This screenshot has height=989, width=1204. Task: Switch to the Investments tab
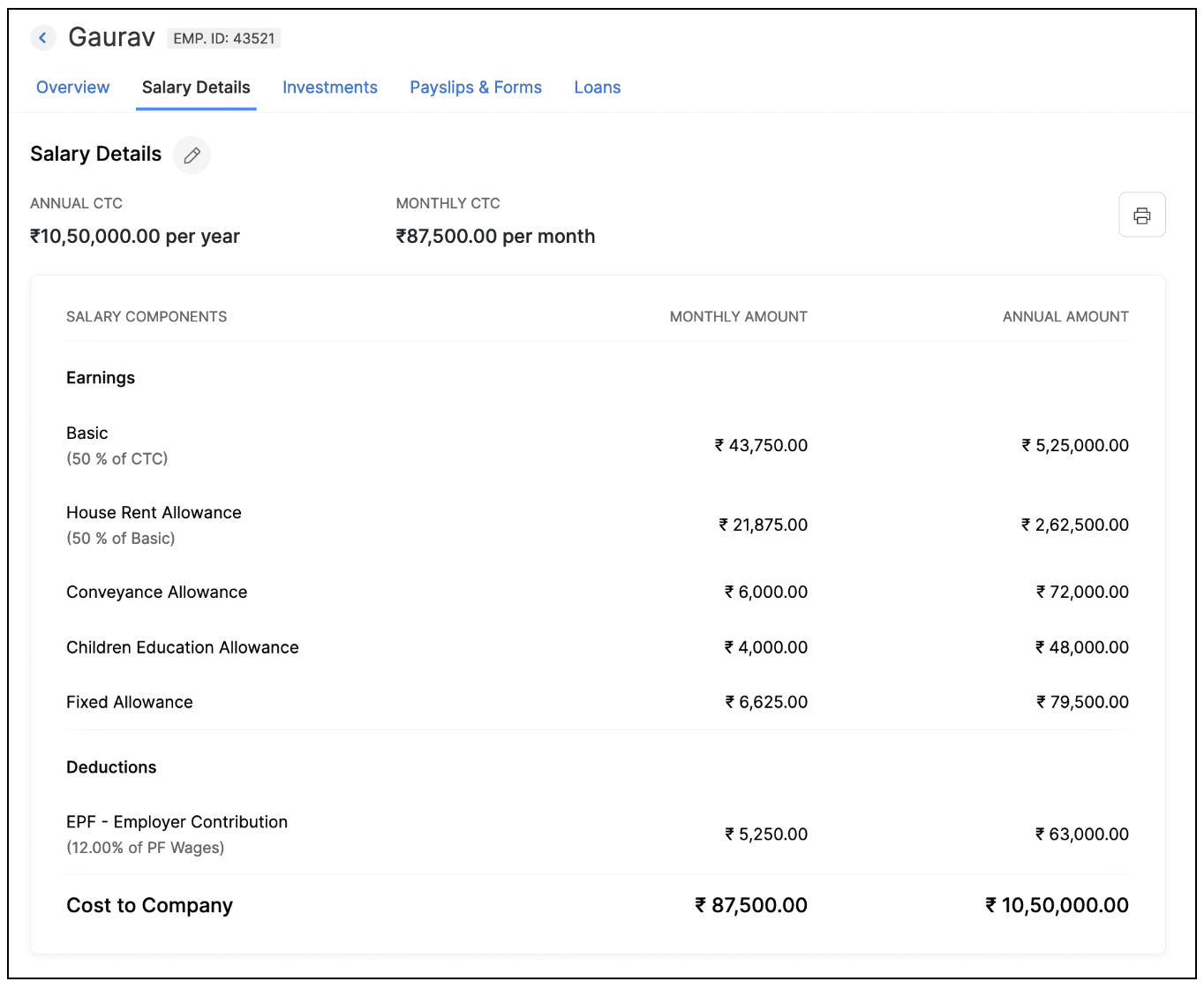click(x=330, y=87)
